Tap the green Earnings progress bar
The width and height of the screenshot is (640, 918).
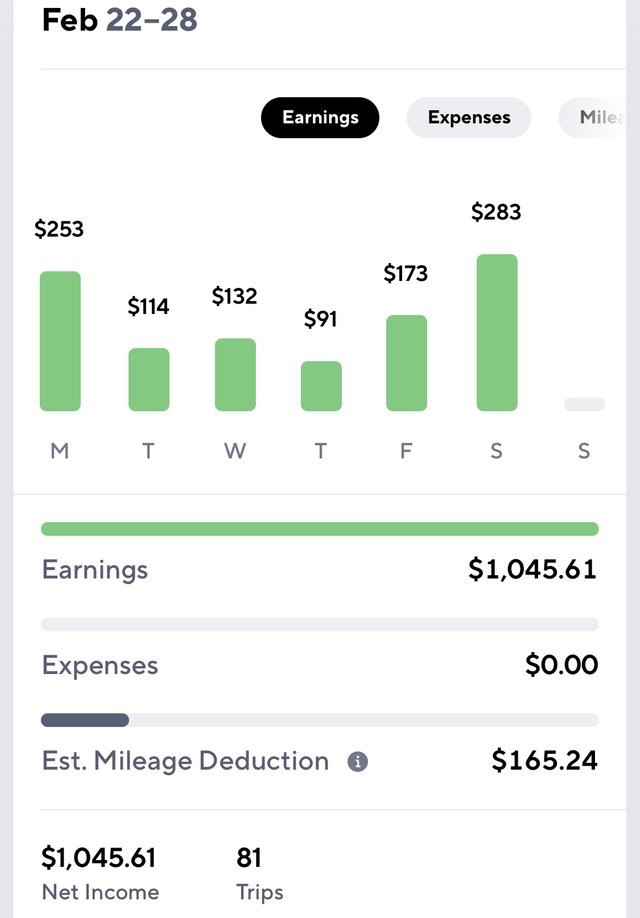[320, 529]
